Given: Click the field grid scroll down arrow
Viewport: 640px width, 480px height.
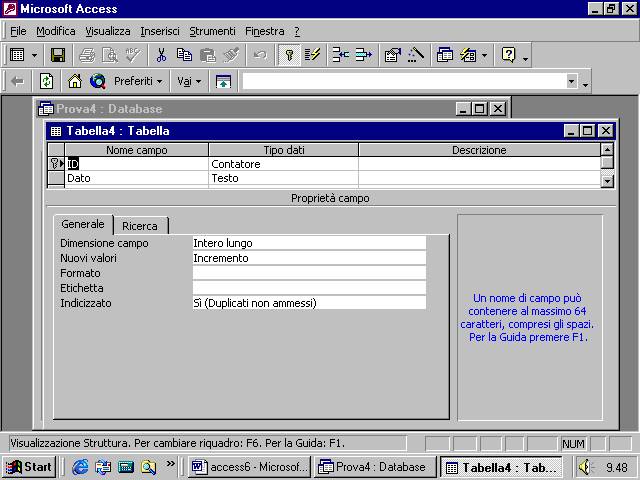Looking at the screenshot, I should (x=607, y=180).
